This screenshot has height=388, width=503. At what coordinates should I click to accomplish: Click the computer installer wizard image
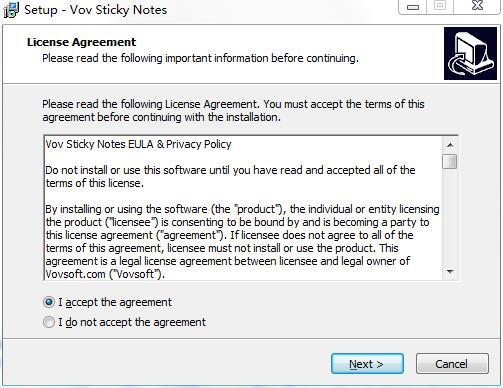[470, 53]
